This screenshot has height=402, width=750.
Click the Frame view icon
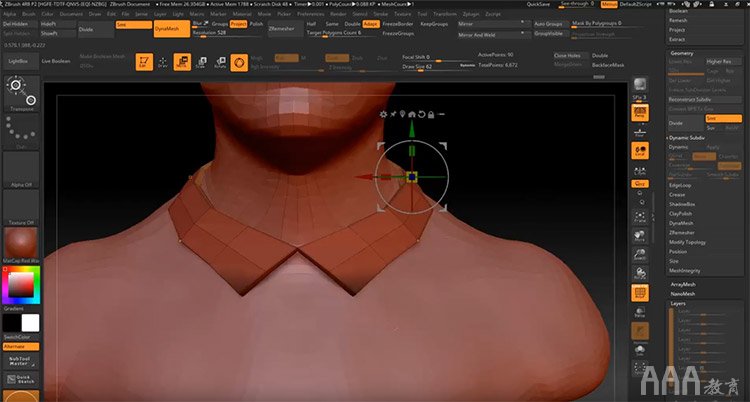pos(640,216)
